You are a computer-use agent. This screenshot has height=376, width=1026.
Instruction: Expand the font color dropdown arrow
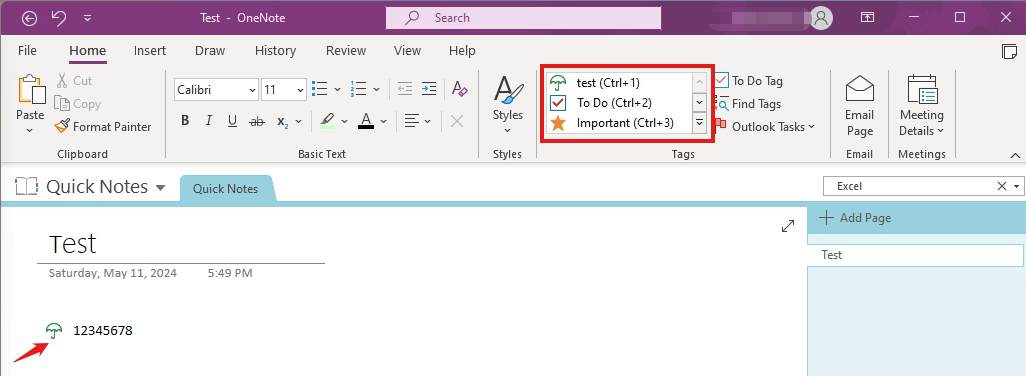coord(383,122)
